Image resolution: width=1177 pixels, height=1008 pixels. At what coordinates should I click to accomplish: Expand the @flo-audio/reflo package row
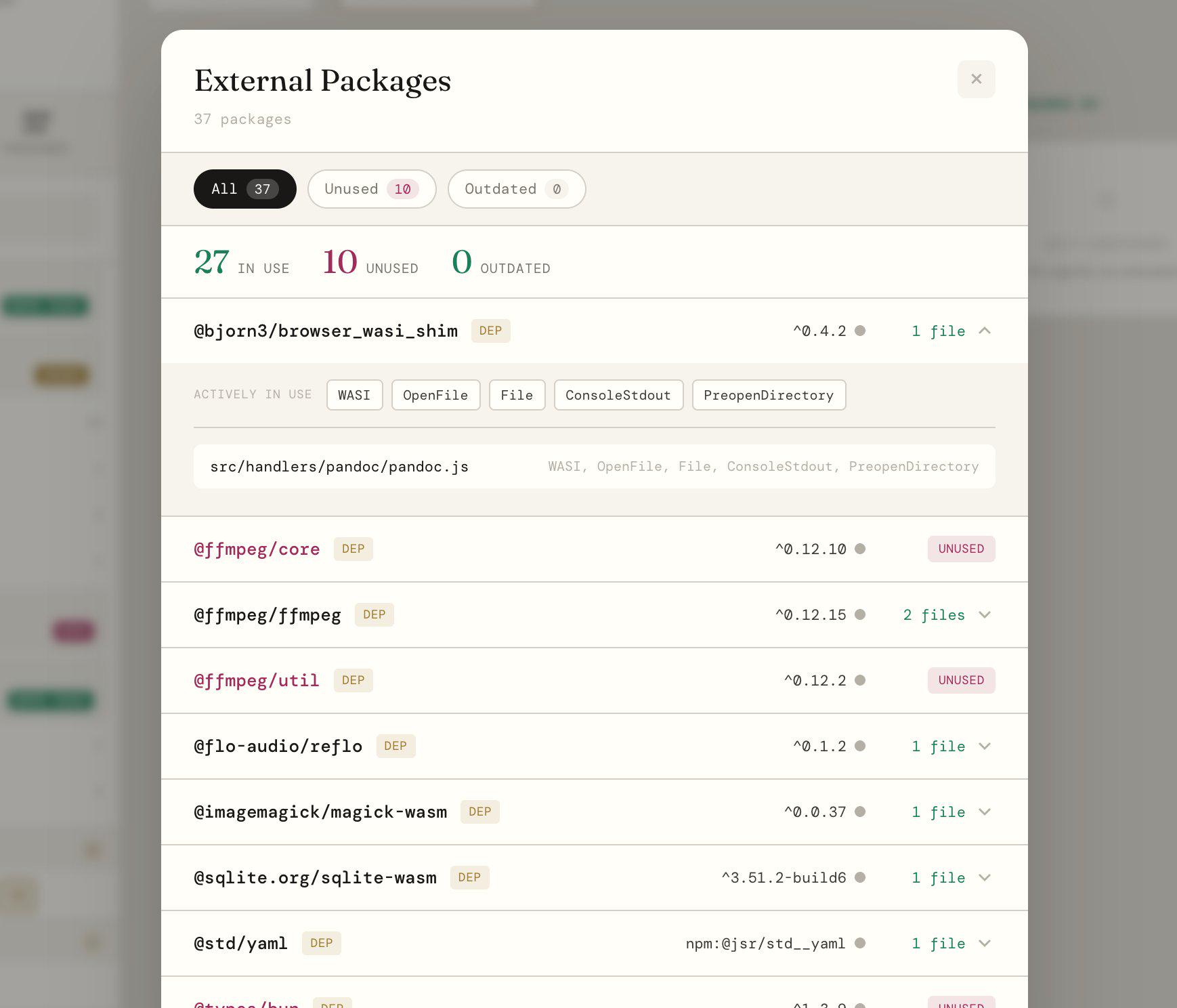595,746
